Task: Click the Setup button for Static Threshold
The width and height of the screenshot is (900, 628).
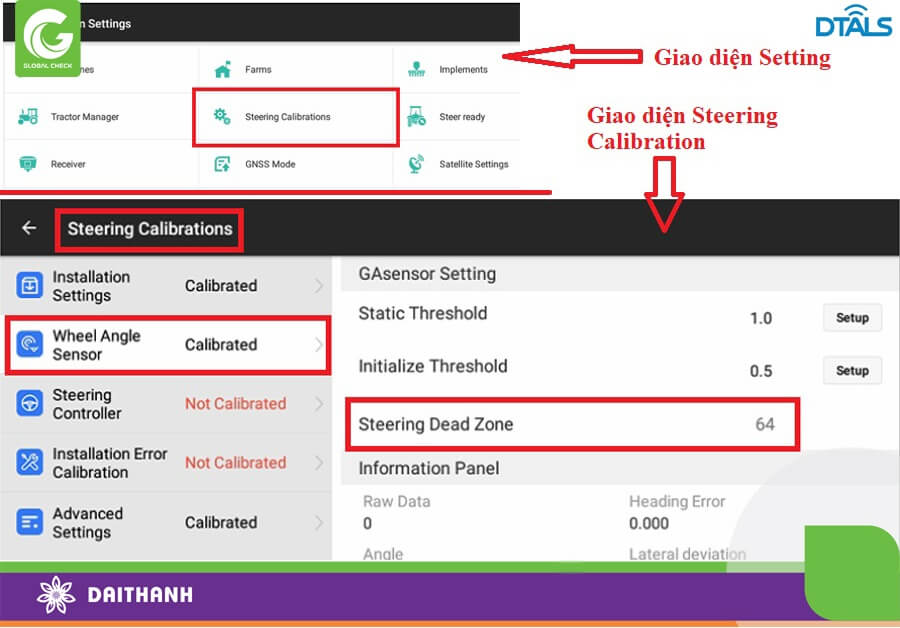Action: tap(851, 318)
